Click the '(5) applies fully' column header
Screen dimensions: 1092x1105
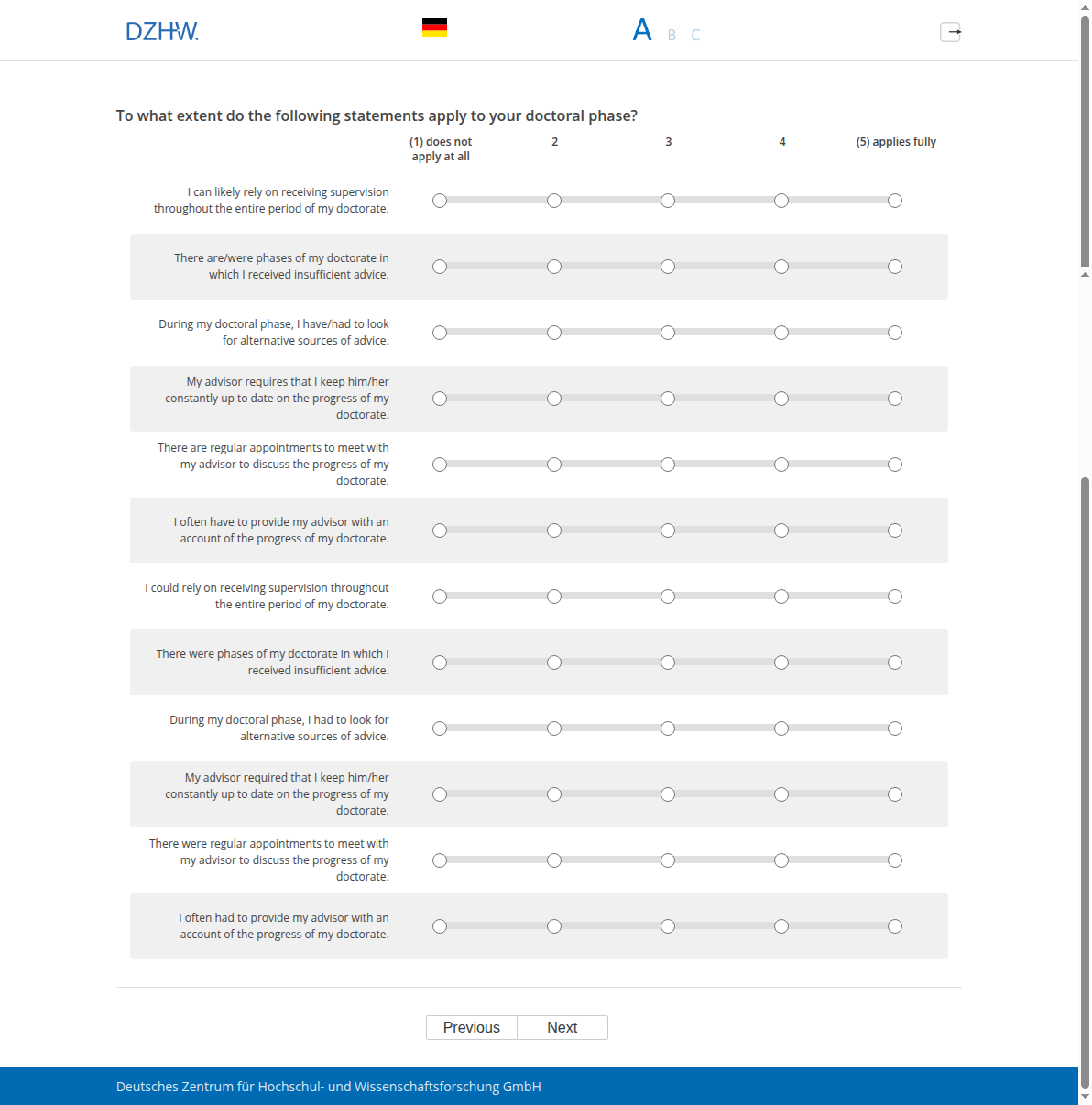(x=896, y=142)
